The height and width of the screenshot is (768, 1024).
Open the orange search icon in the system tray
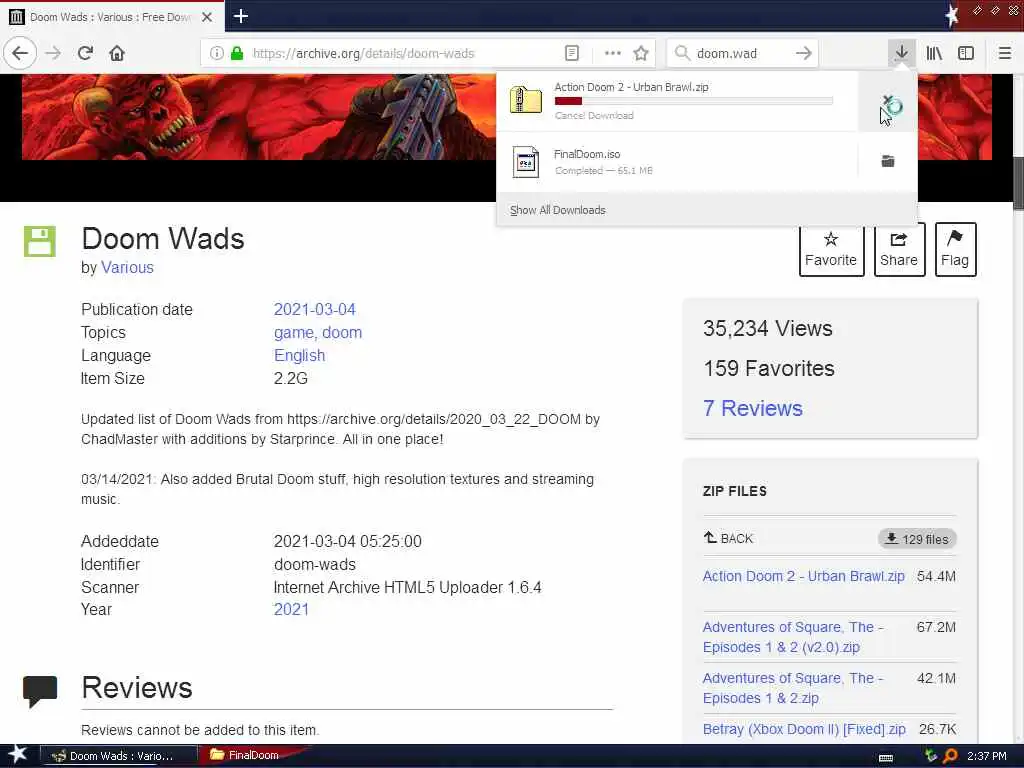[950, 756]
